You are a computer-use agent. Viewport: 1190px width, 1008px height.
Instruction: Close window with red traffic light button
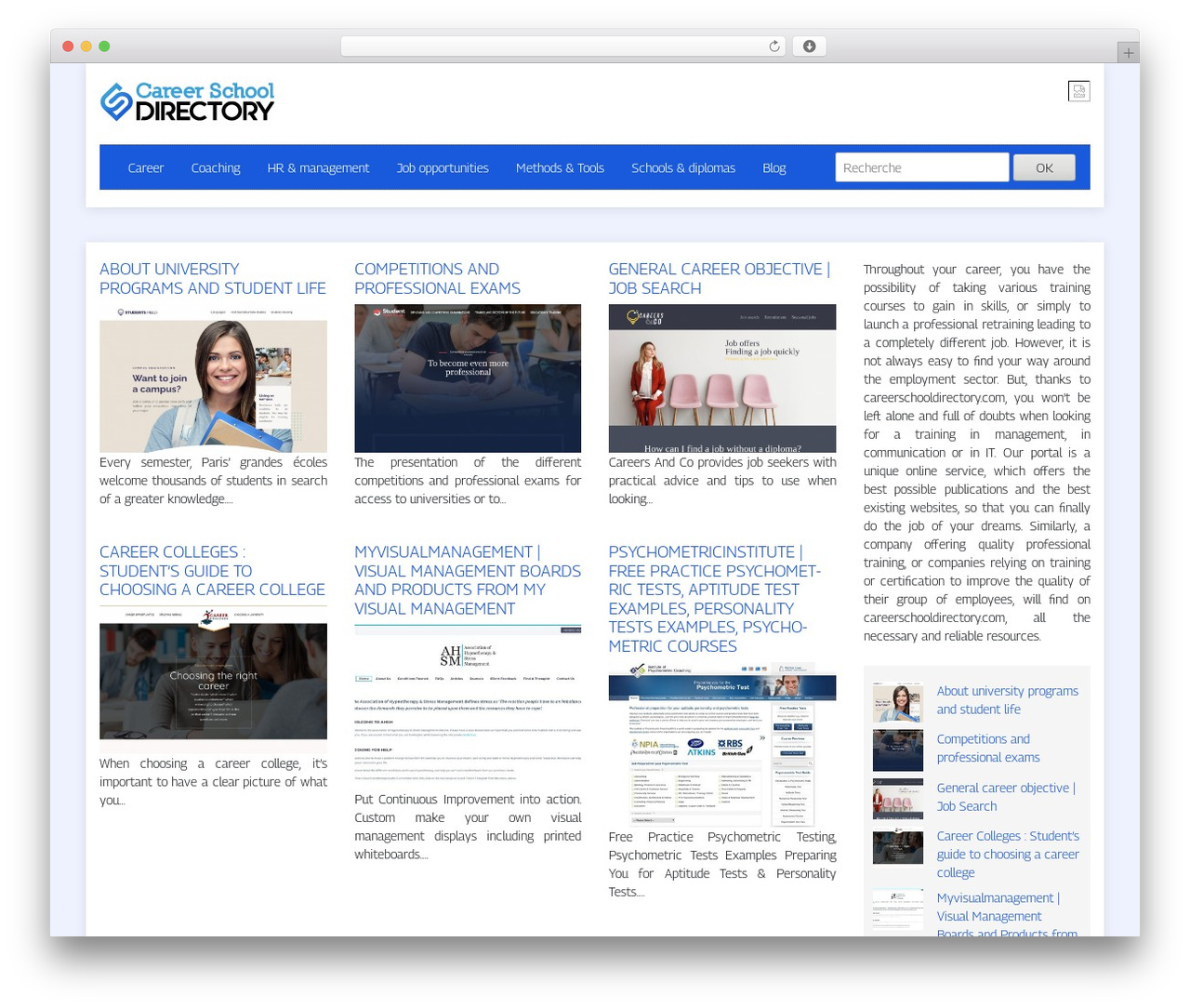point(68,46)
